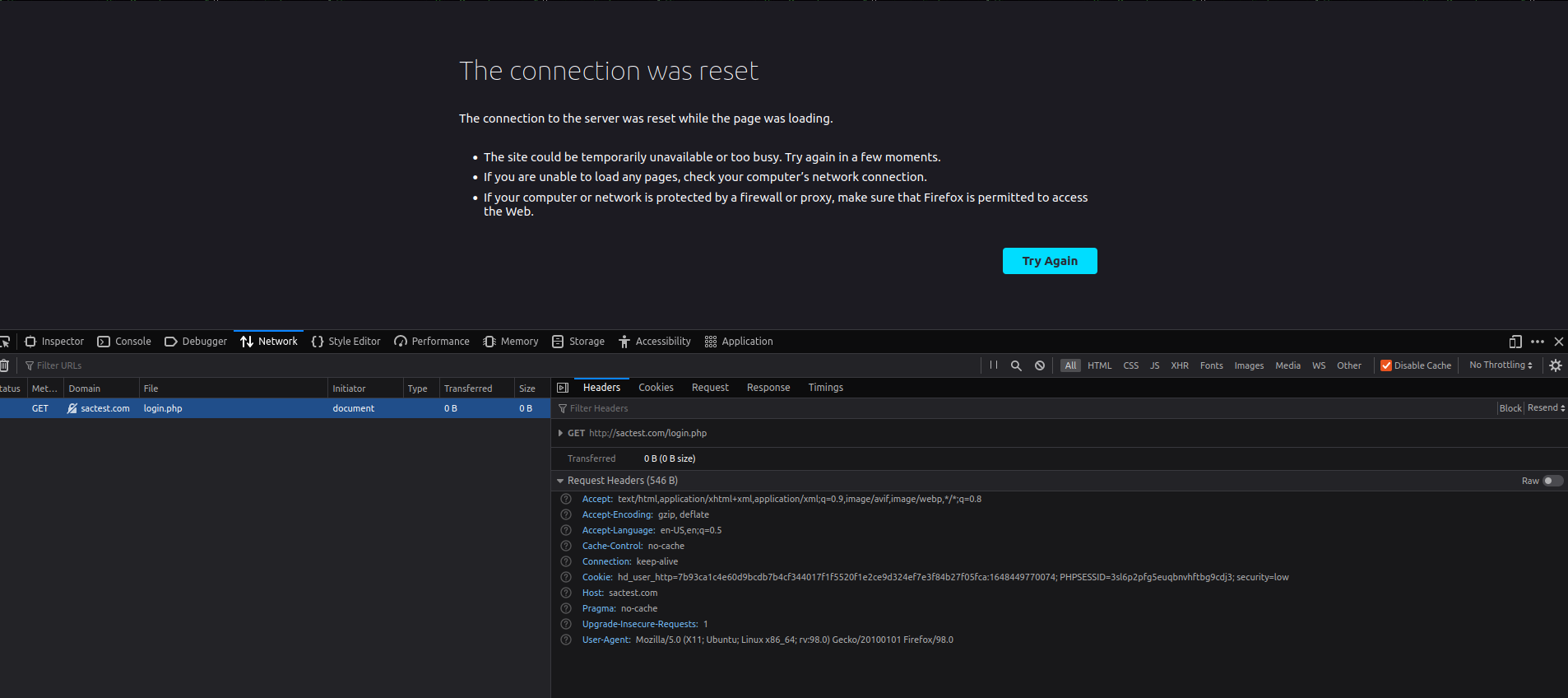Click help icon for User-Agent header
The height and width of the screenshot is (698, 1568).
click(566, 640)
